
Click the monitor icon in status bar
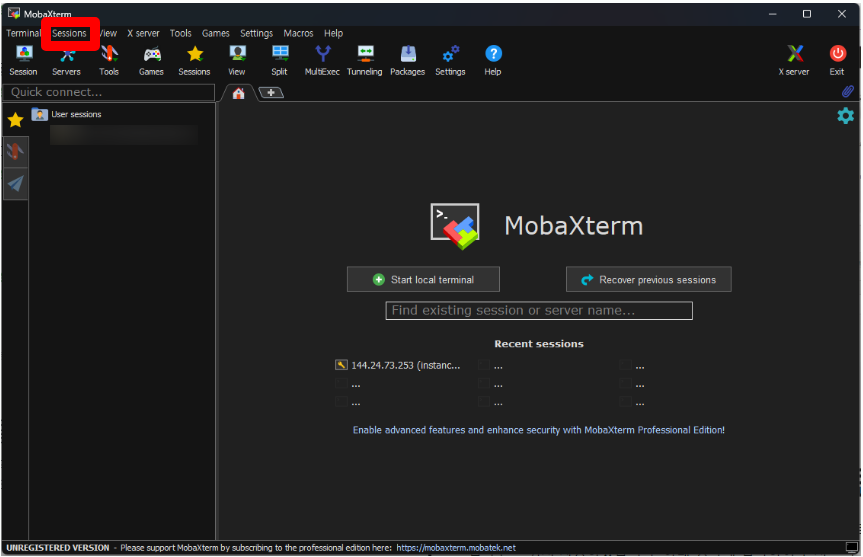[852, 547]
